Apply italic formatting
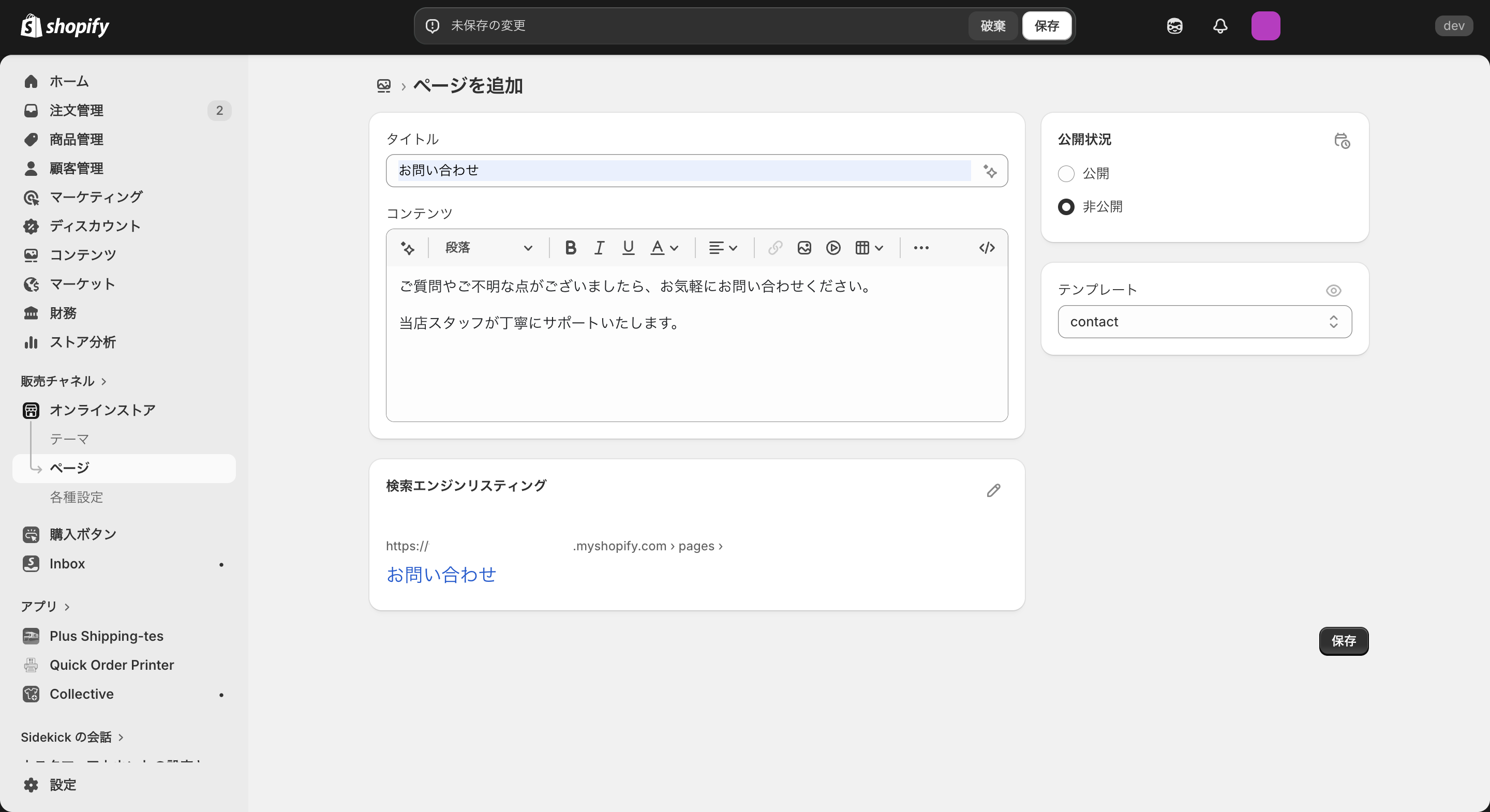 point(599,248)
